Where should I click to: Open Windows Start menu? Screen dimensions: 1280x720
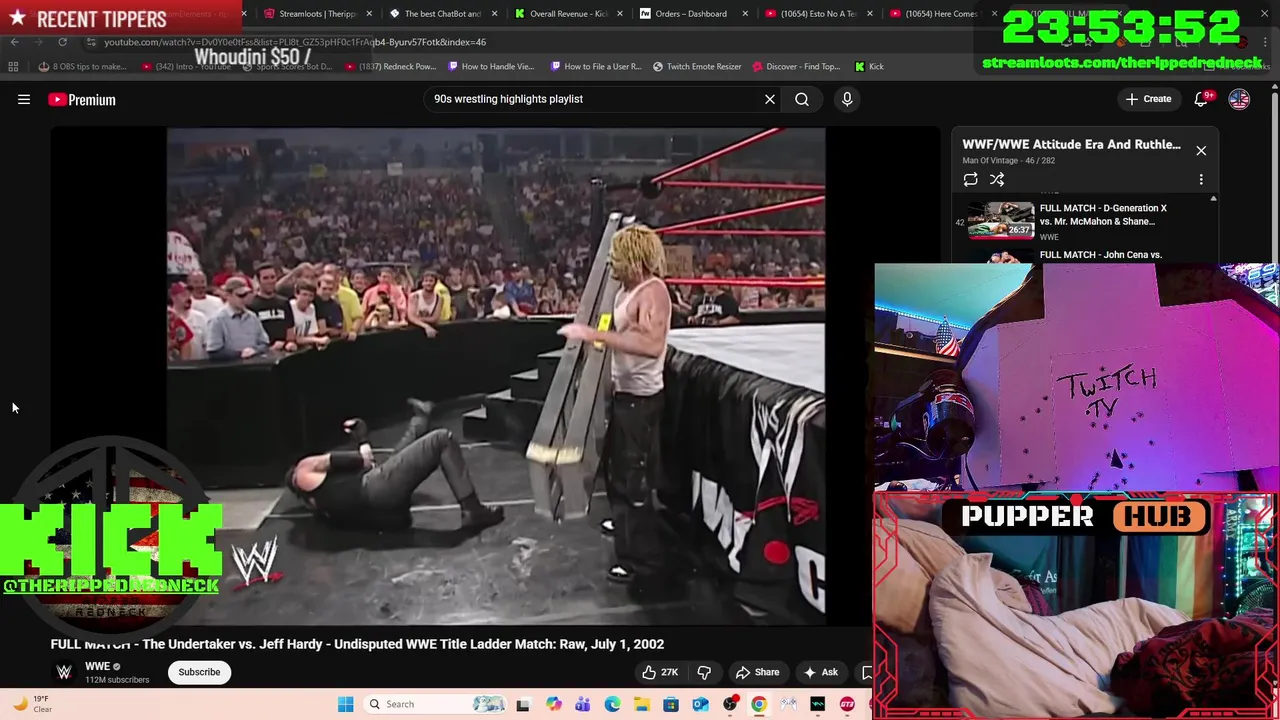click(x=345, y=704)
